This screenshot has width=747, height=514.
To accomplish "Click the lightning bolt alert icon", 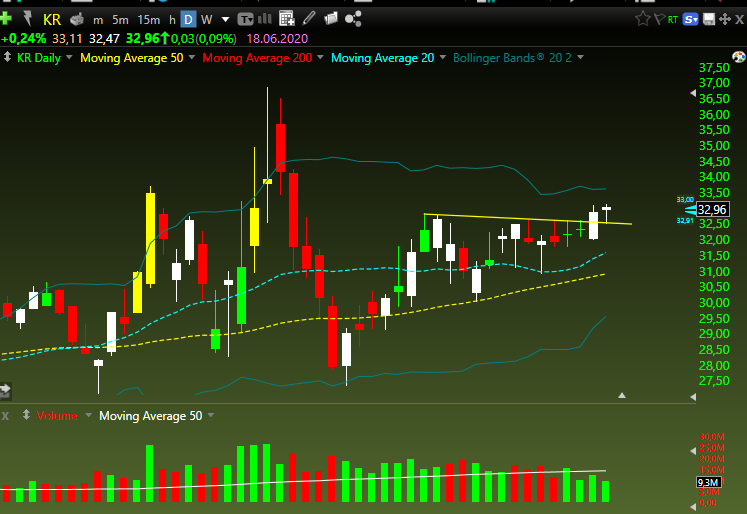I will tap(28, 19).
